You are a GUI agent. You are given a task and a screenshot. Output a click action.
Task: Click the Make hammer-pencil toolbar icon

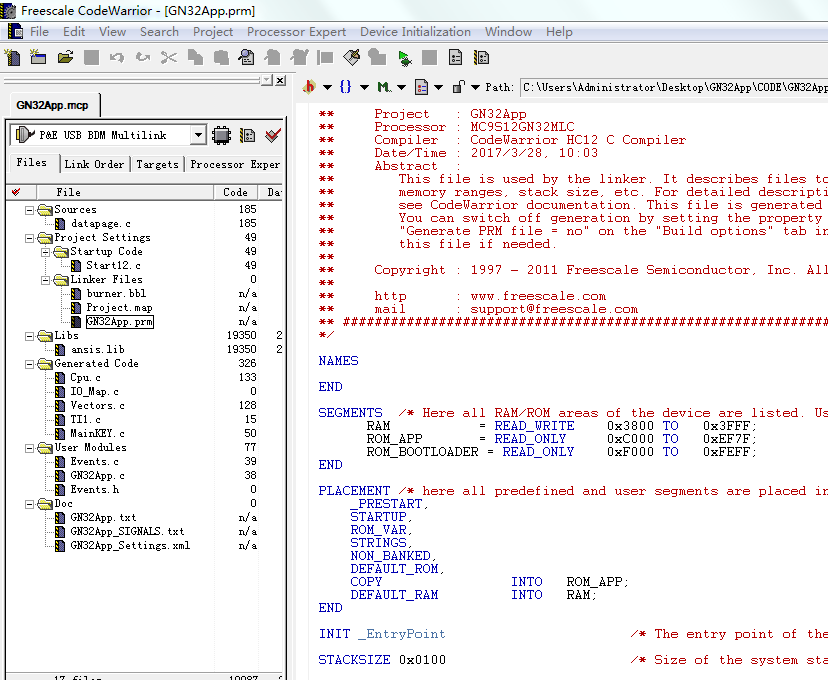352,57
